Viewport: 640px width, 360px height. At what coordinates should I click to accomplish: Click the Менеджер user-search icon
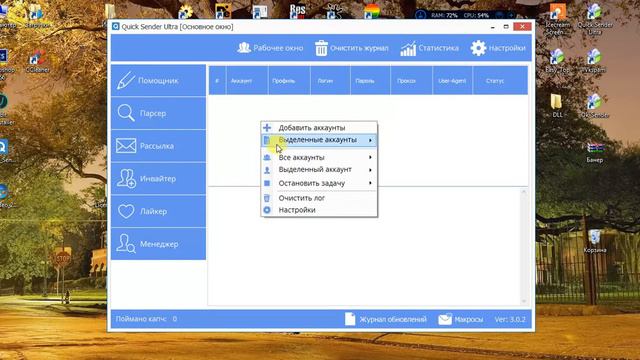(x=126, y=244)
